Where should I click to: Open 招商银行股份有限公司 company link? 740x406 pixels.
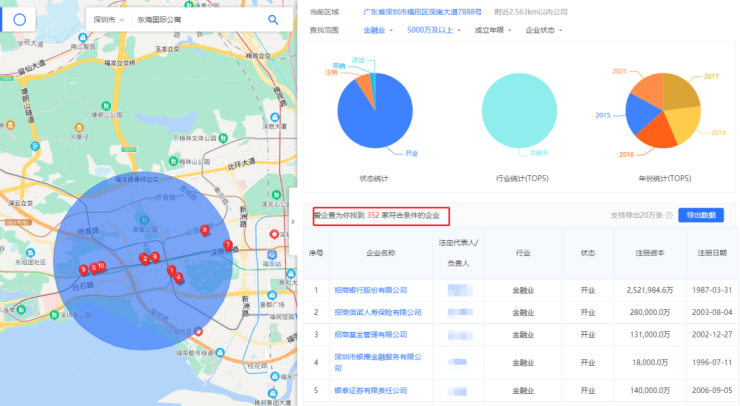[x=370, y=291]
